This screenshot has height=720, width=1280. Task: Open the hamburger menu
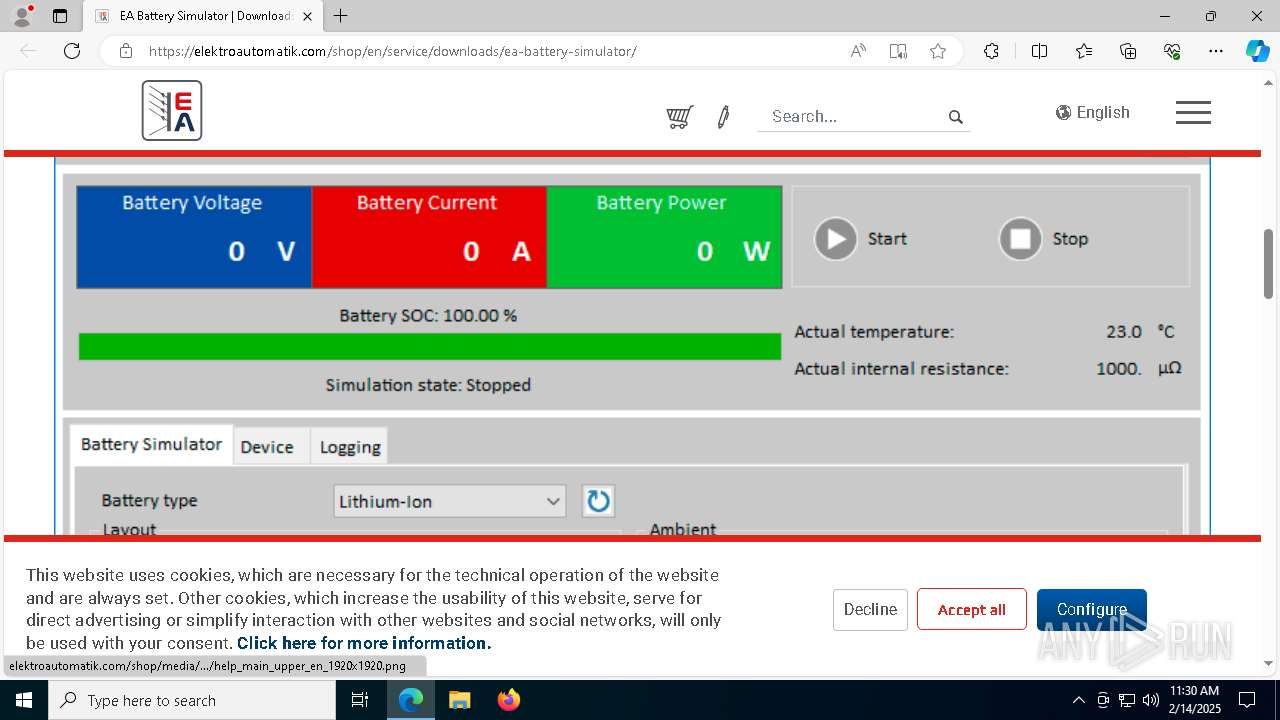pos(1193,112)
